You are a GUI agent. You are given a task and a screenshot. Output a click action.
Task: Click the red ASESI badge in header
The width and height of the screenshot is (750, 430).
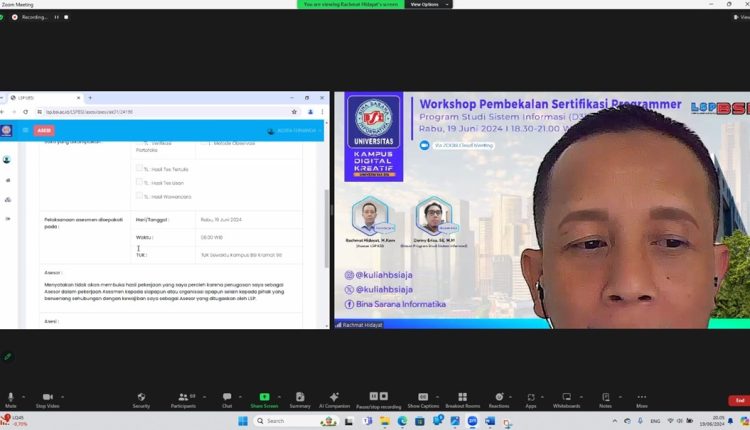[x=44, y=131]
